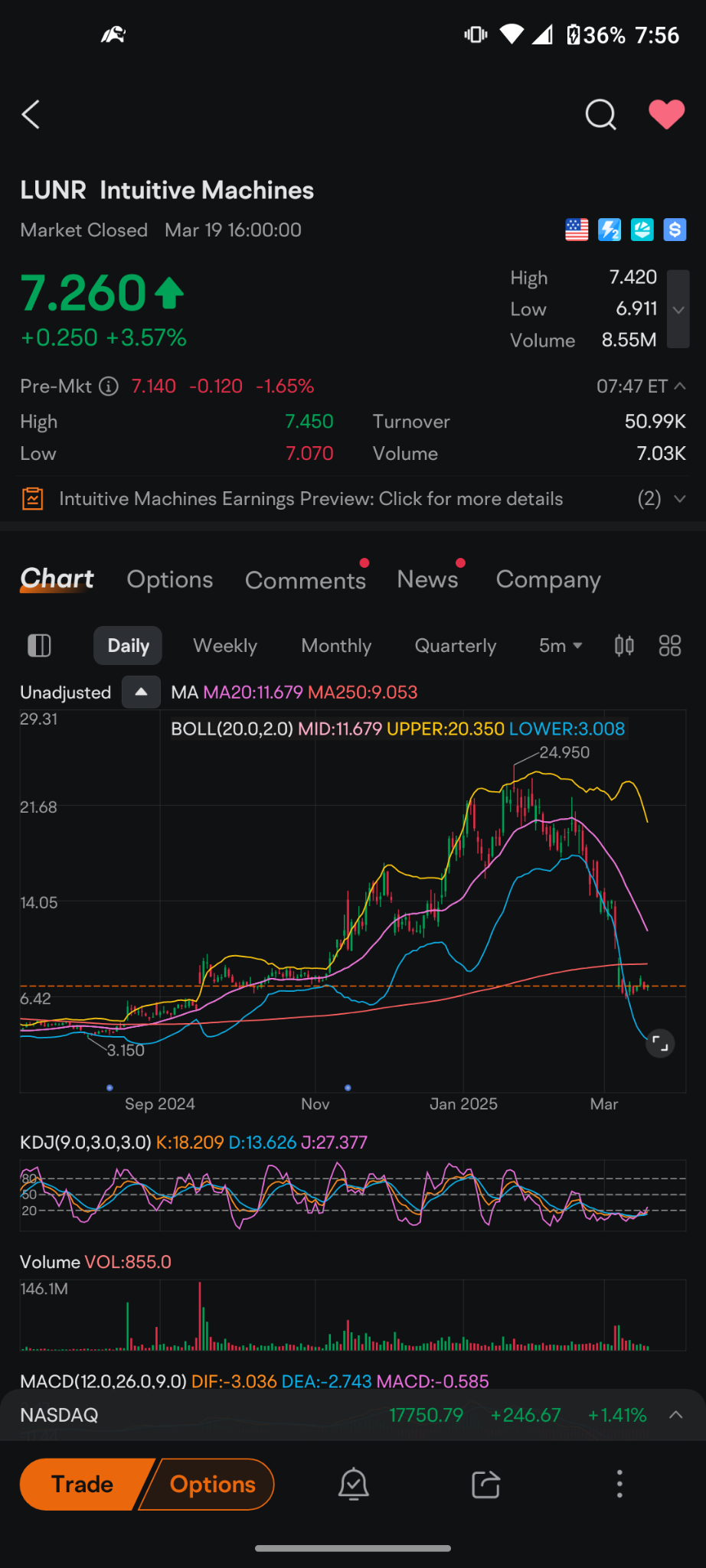Tap the orange Trade button
The height and width of the screenshot is (1568, 706).
(82, 1485)
